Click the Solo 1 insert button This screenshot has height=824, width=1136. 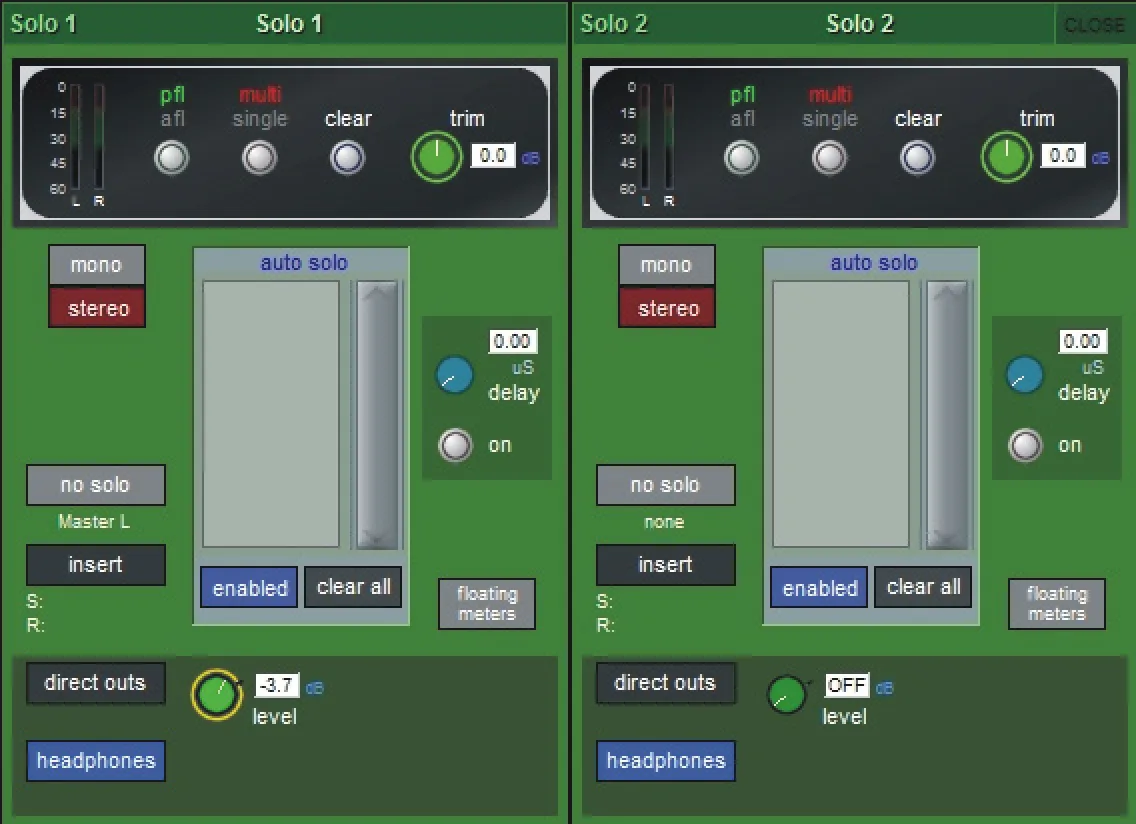tap(96, 565)
